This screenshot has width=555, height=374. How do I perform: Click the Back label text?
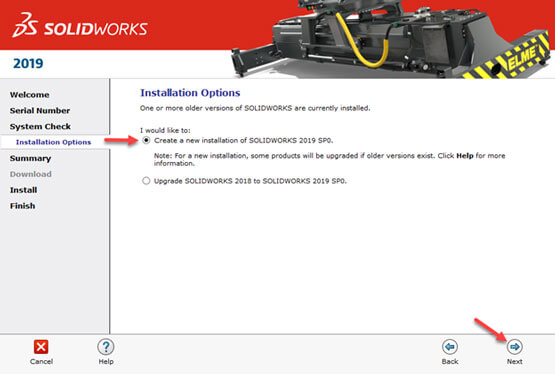(x=450, y=362)
